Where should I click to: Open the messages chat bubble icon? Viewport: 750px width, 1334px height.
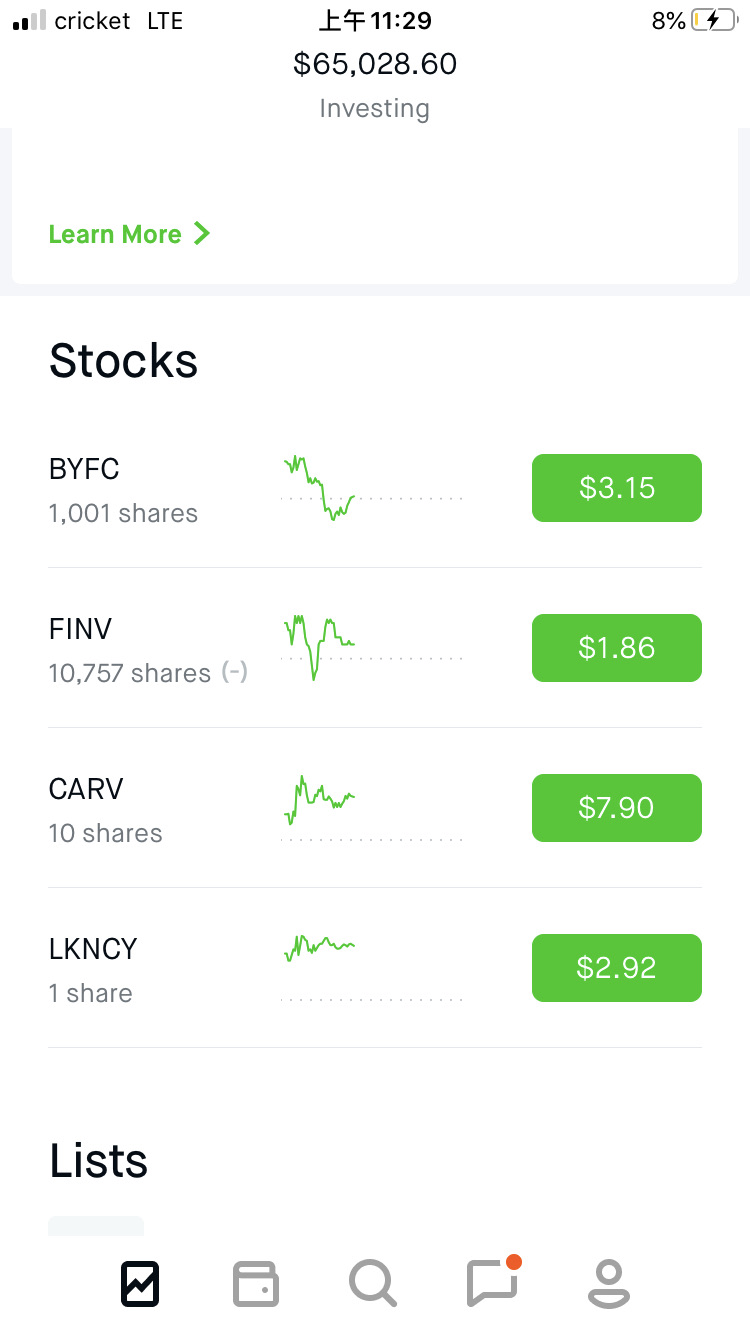492,1282
